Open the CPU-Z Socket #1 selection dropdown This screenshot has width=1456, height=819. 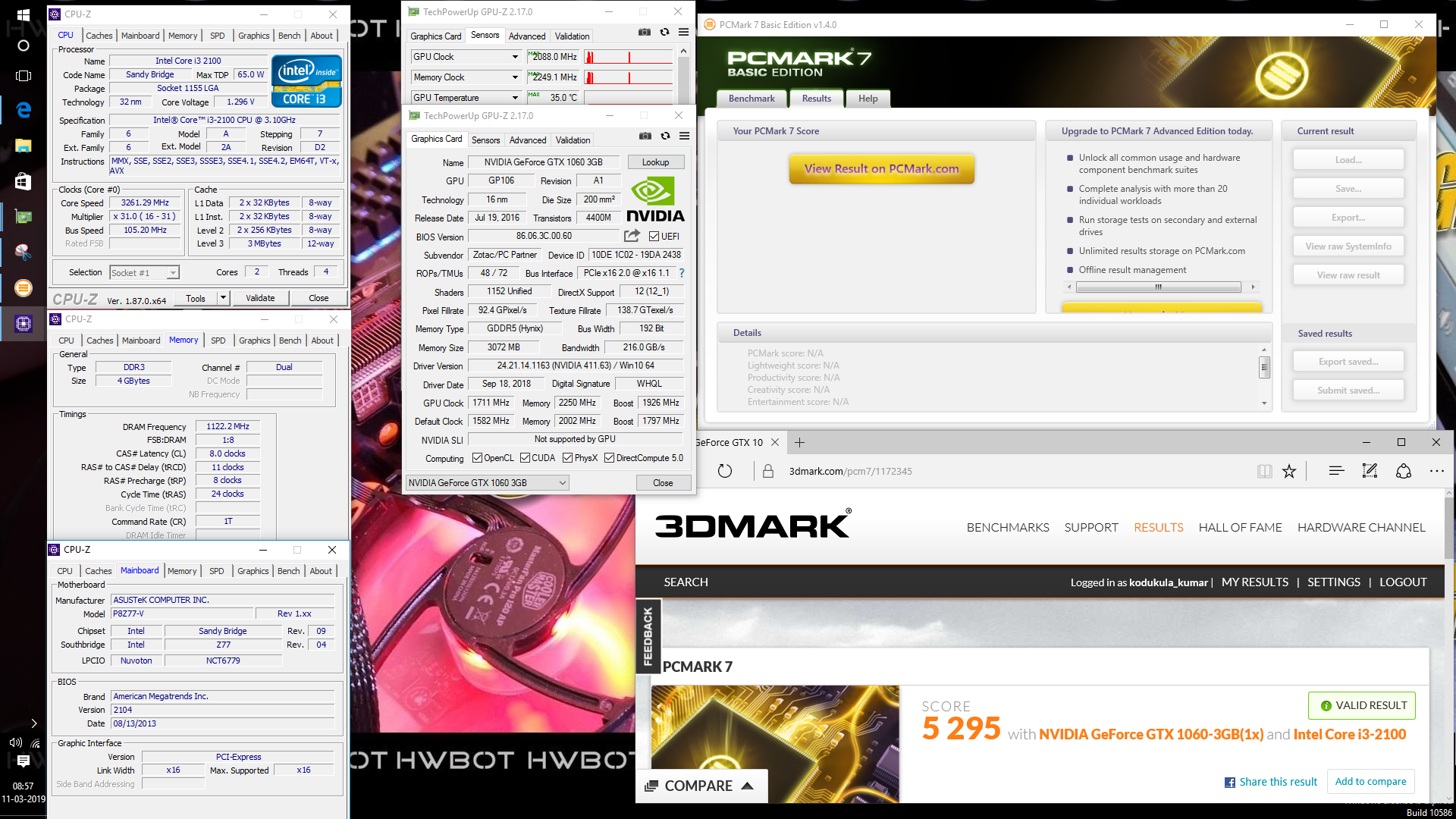[144, 273]
